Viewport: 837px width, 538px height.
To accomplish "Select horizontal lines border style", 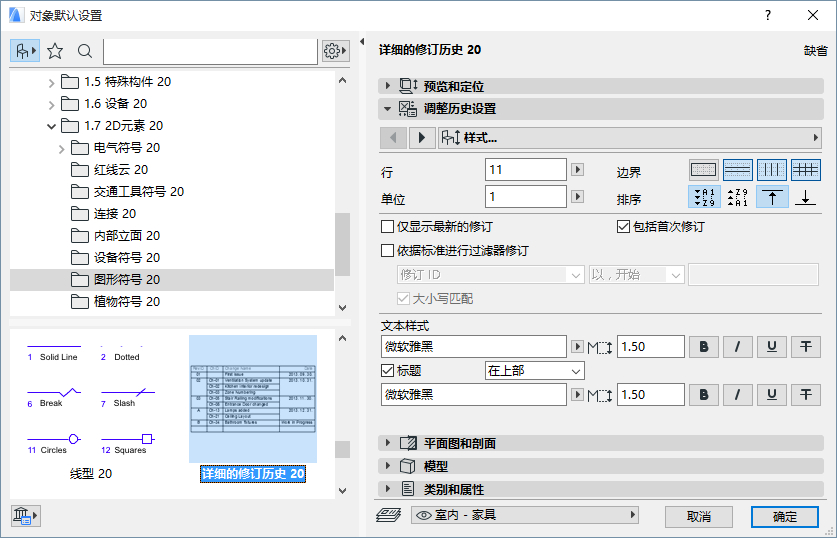I will (x=738, y=170).
